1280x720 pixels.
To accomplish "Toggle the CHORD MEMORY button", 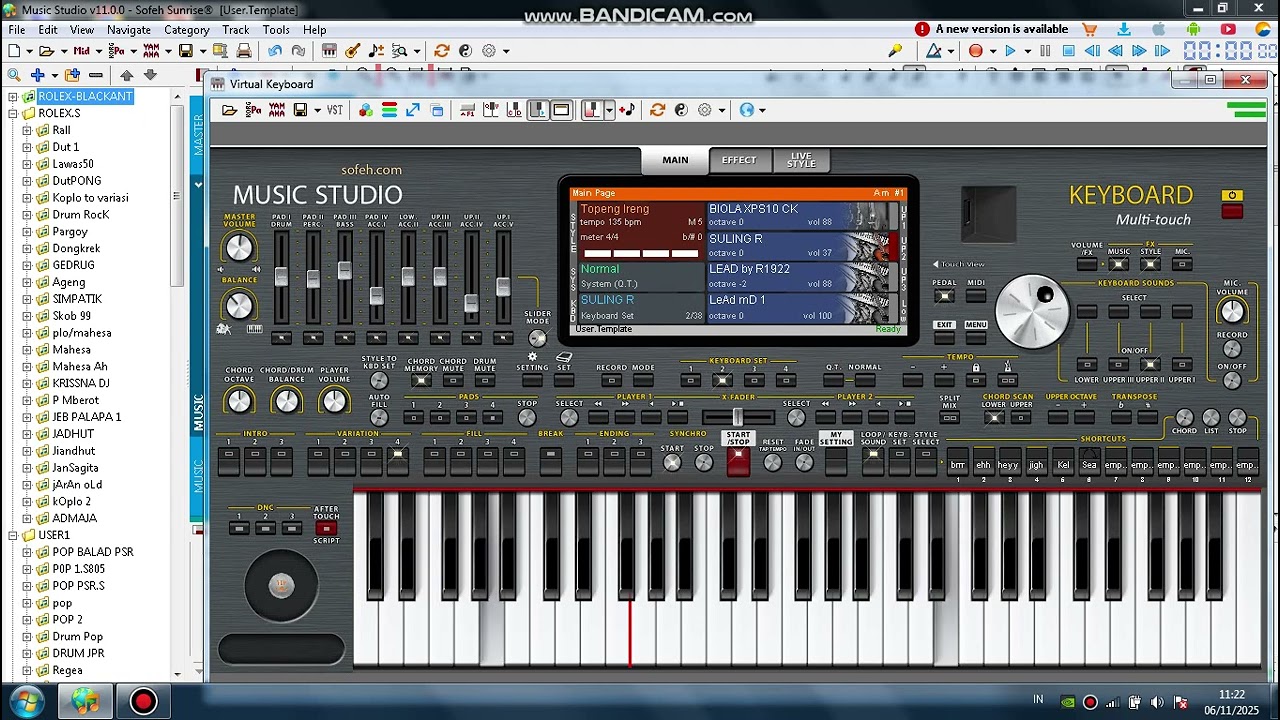I will 421,380.
